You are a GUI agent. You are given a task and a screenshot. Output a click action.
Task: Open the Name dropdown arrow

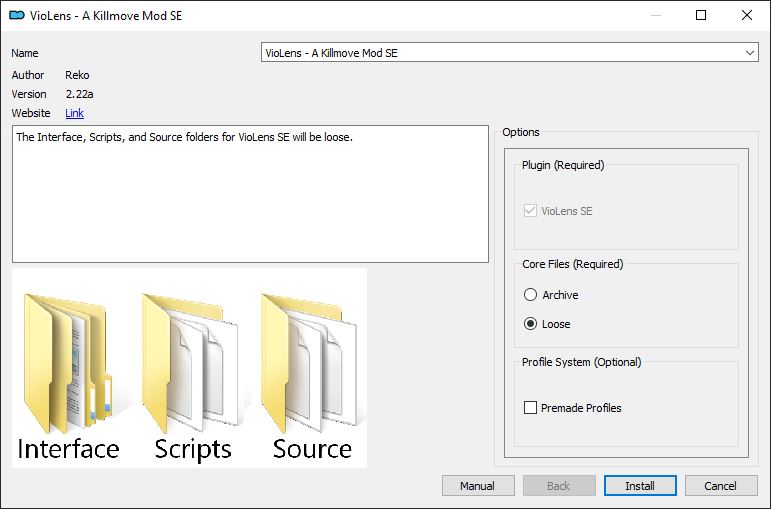pyautogui.click(x=750, y=53)
